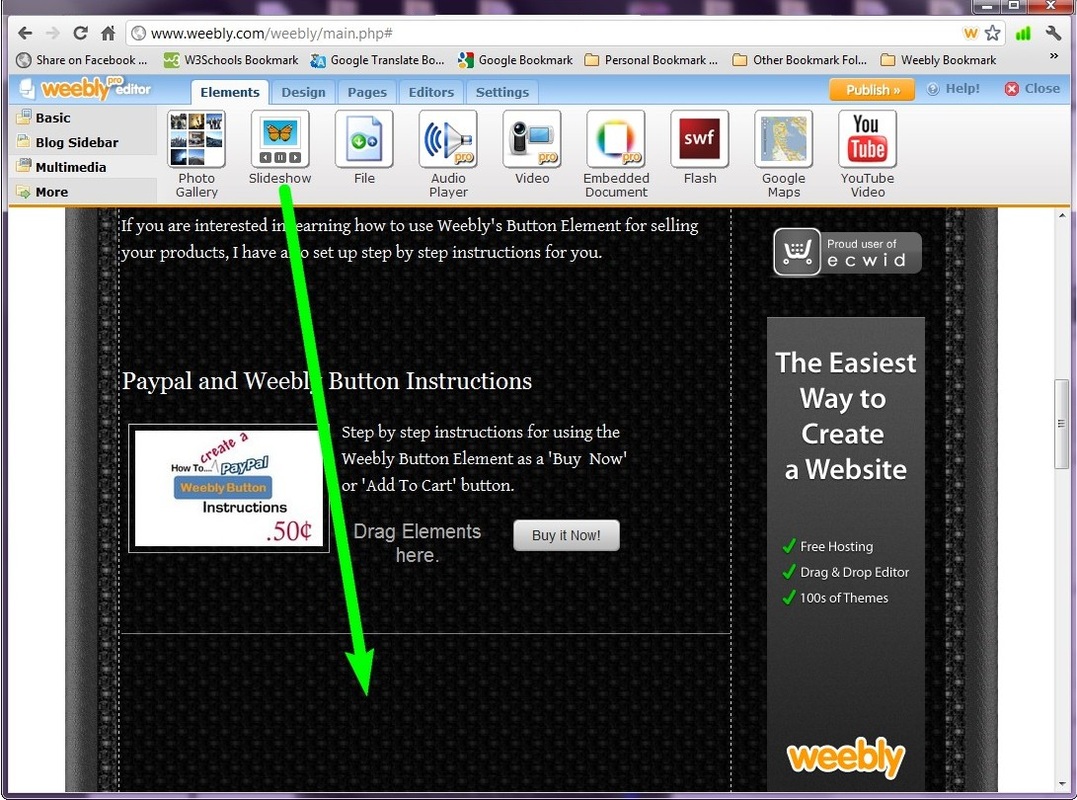
Task: Open Google Translate bookmark
Action: pos(377,60)
